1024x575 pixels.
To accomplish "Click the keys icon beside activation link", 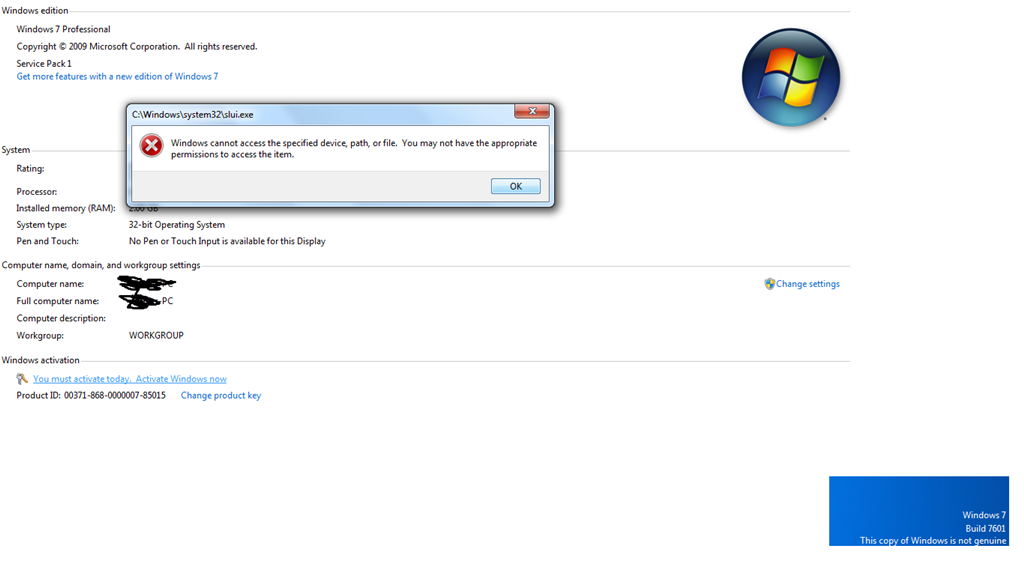I will [22, 379].
